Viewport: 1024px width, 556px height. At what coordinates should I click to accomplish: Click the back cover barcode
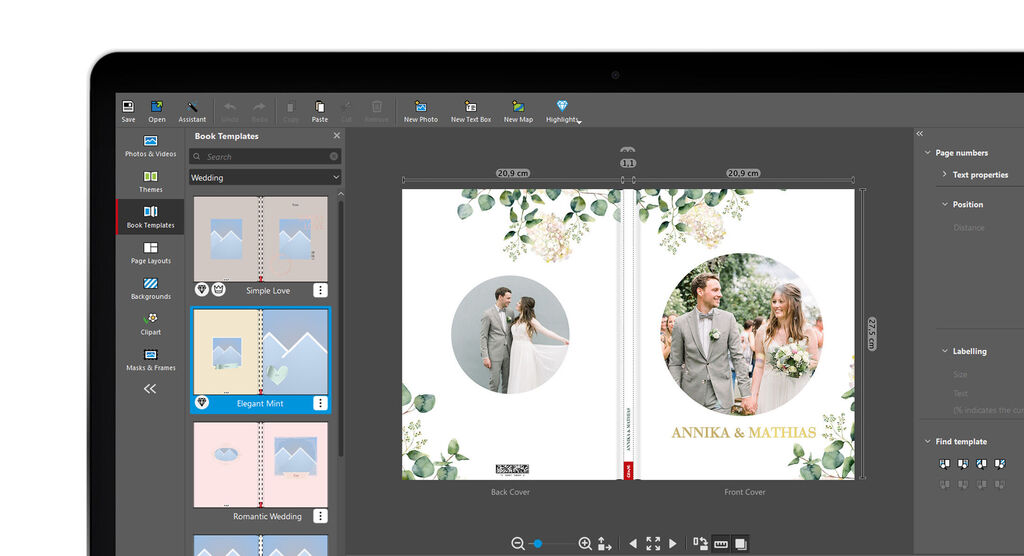click(512, 468)
